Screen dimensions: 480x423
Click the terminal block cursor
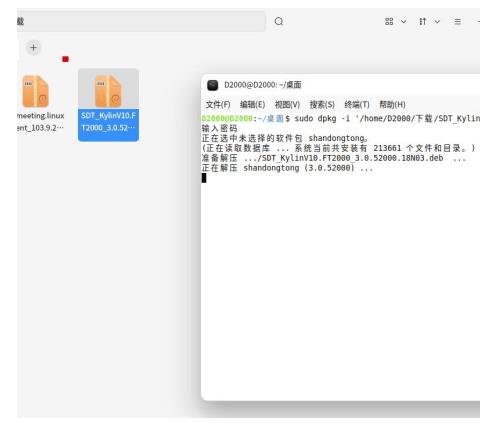(204, 178)
